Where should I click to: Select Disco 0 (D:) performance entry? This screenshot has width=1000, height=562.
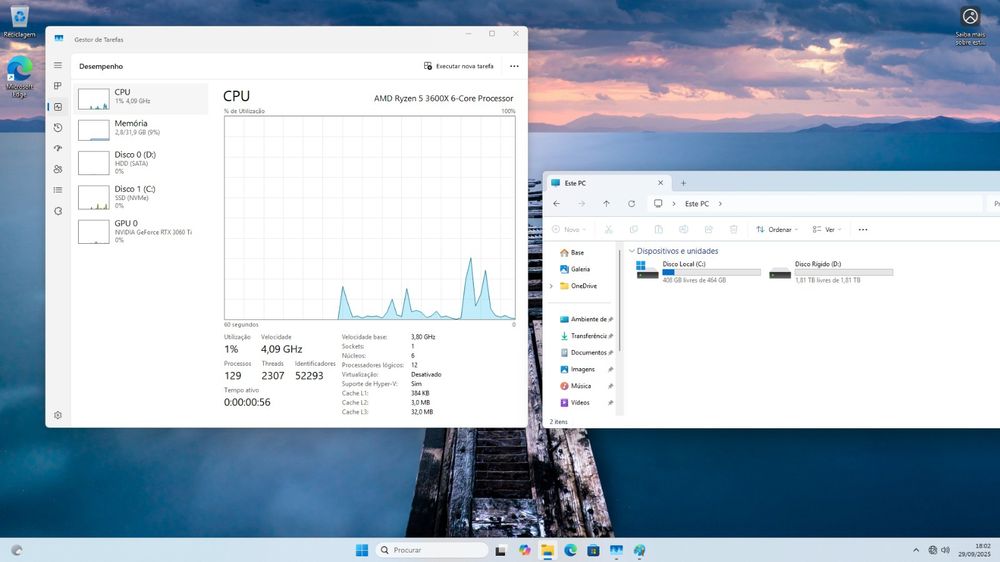pos(141,162)
